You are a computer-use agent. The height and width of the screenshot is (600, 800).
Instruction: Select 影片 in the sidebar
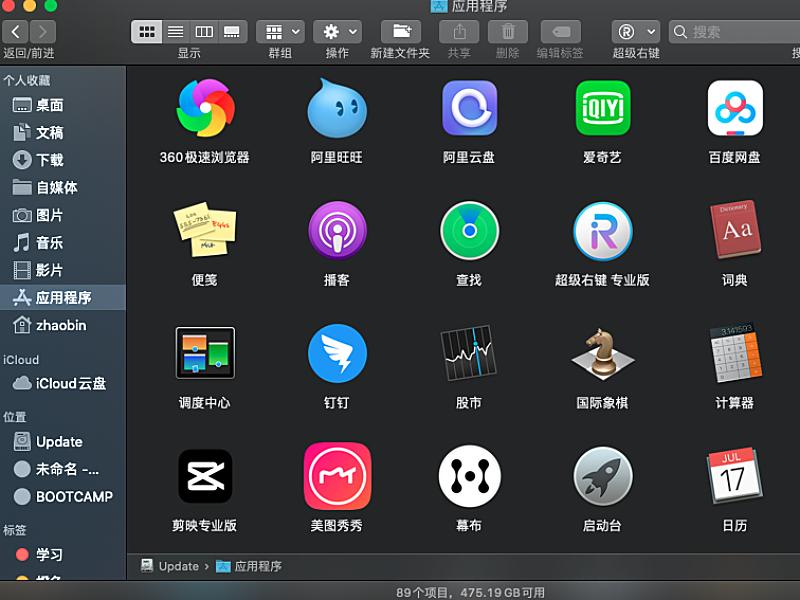[63, 270]
